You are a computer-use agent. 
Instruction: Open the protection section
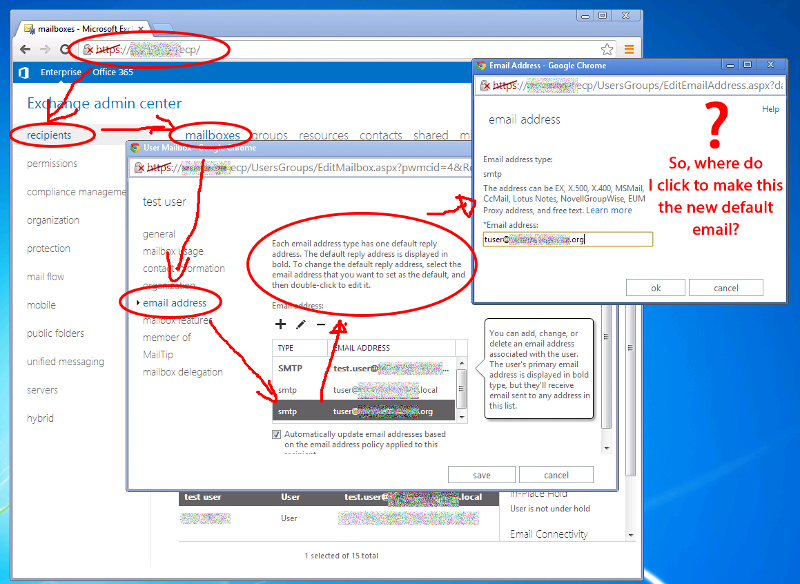(x=48, y=248)
